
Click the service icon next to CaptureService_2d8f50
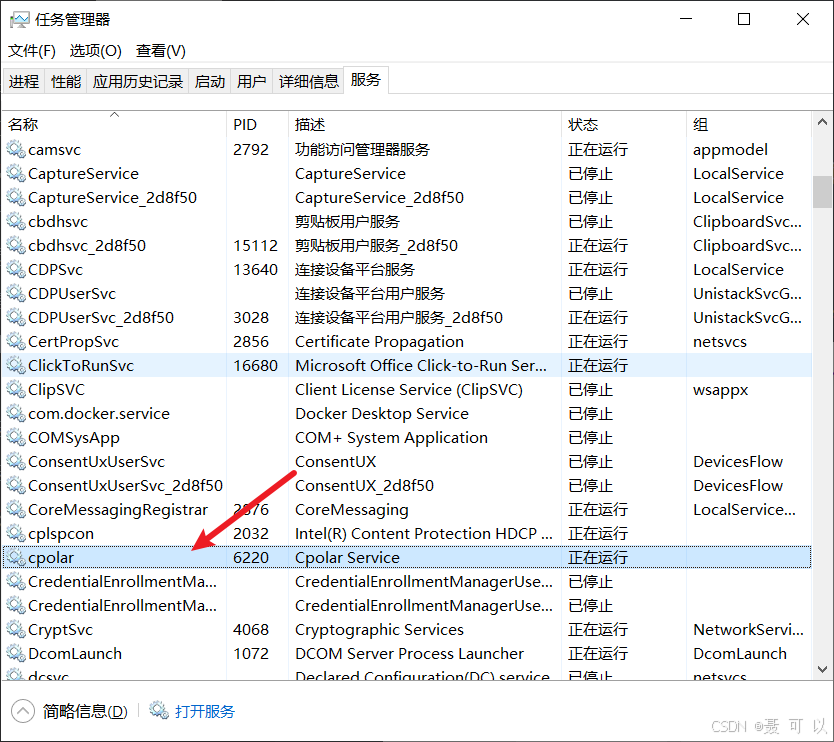(16, 197)
